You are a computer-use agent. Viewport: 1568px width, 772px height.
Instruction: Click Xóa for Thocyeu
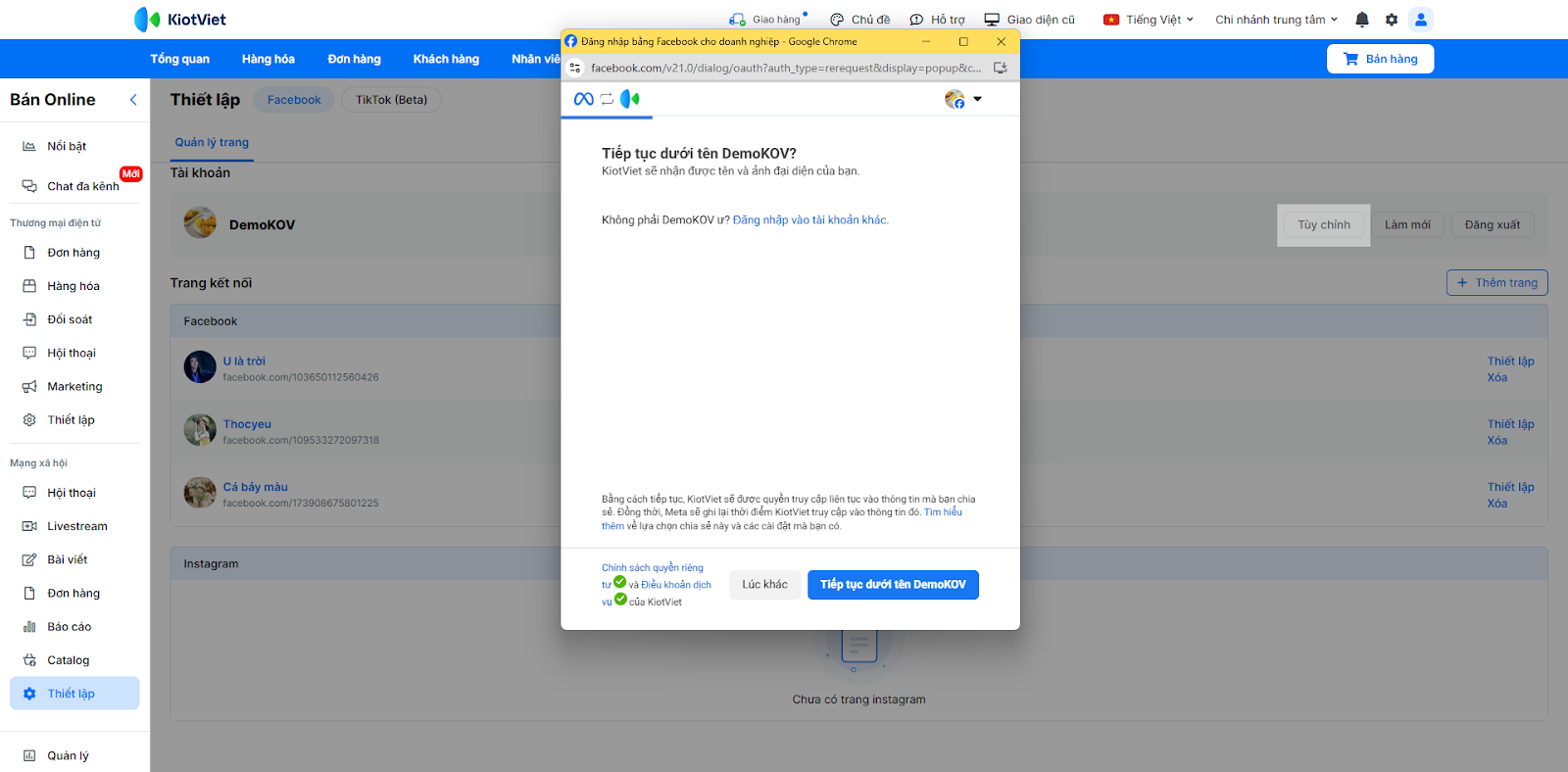[x=1496, y=441]
